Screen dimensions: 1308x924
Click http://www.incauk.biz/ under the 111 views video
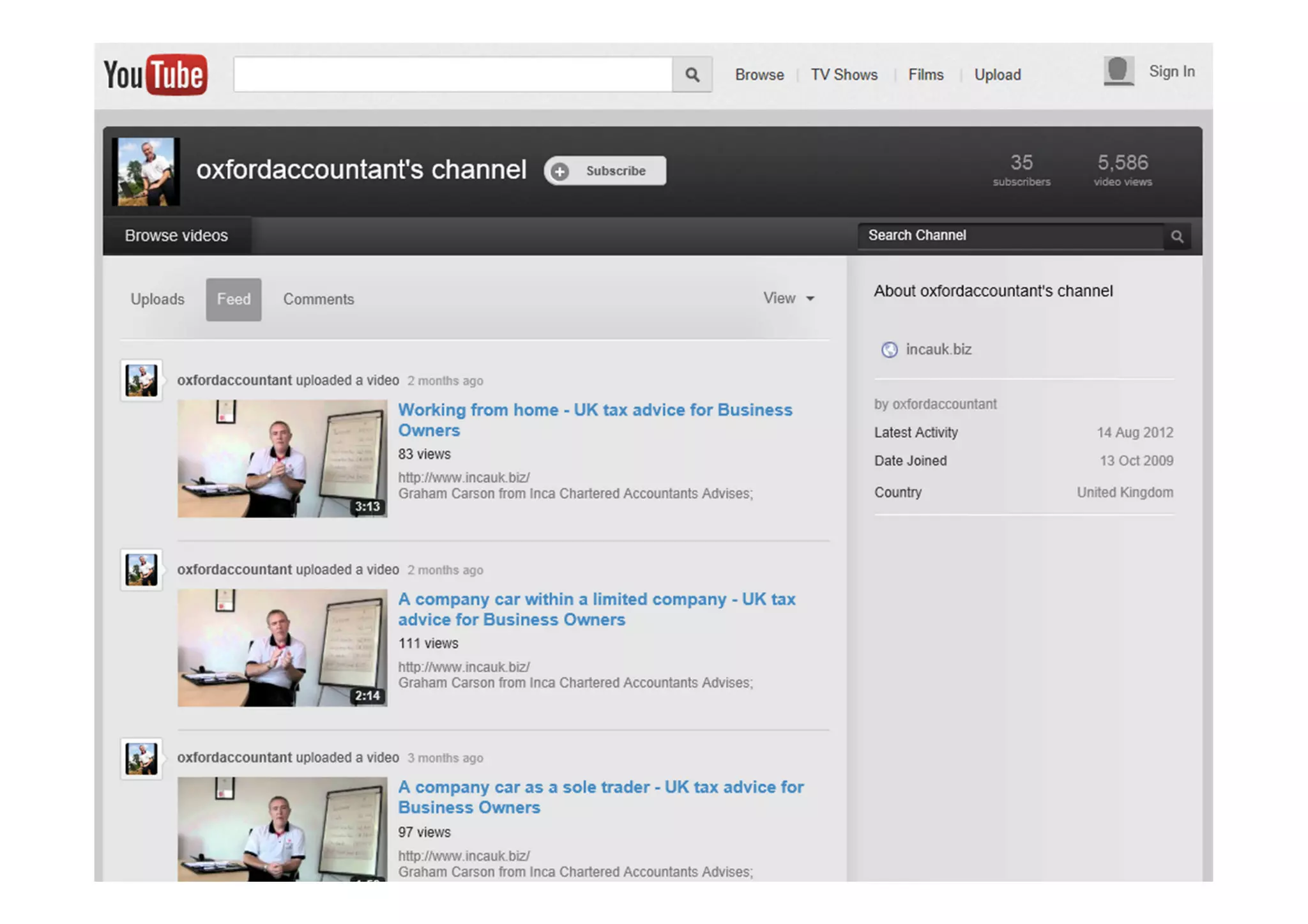pos(464,667)
